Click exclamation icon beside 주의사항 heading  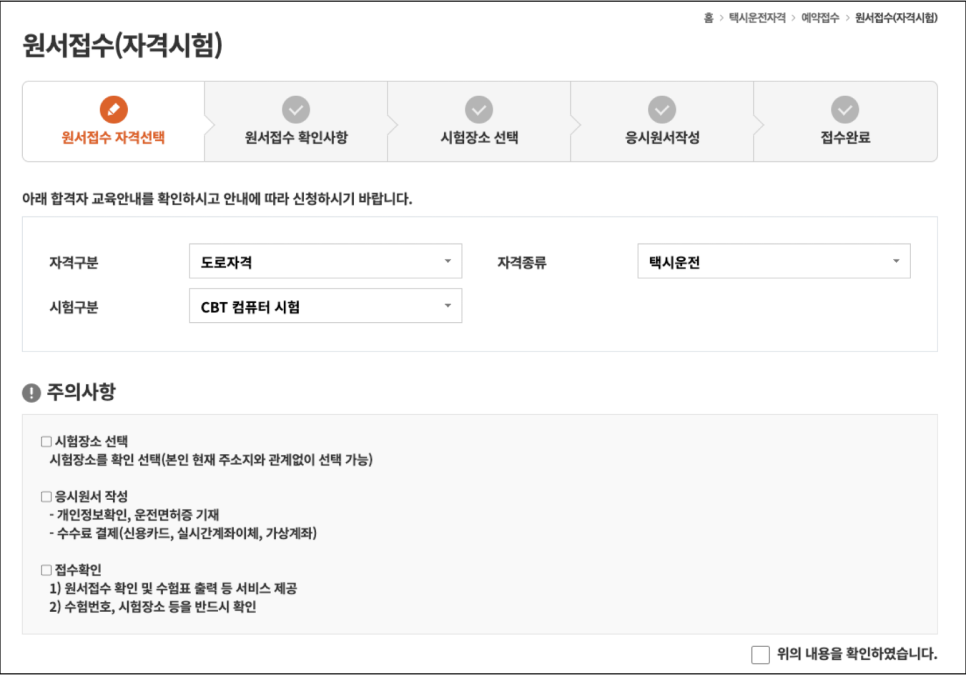pos(31,392)
